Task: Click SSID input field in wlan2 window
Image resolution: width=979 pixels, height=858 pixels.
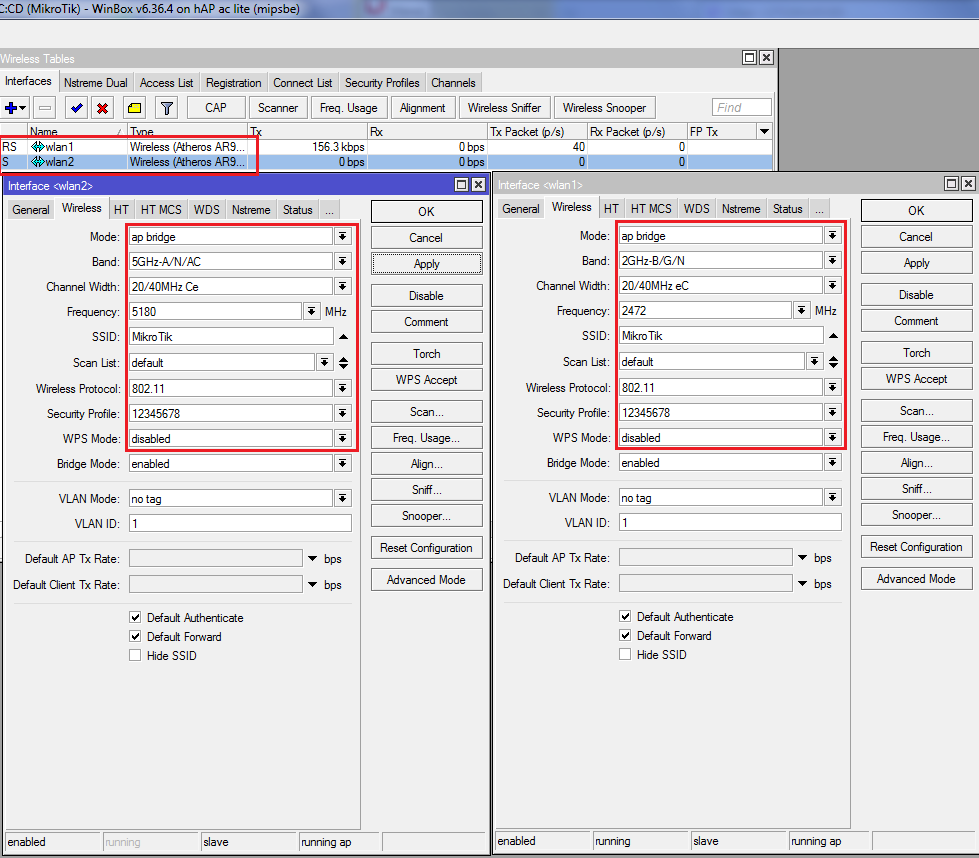Action: click(x=231, y=337)
